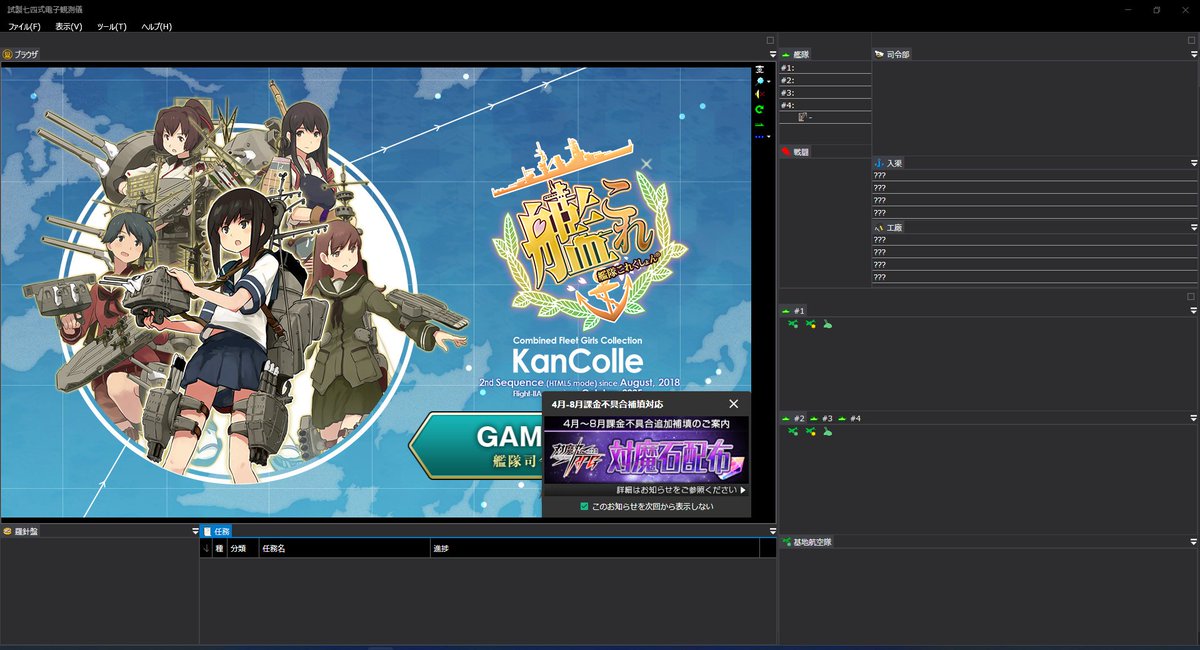Select the ブラウザ tab
Image resolution: width=1200 pixels, height=650 pixels.
coord(20,54)
